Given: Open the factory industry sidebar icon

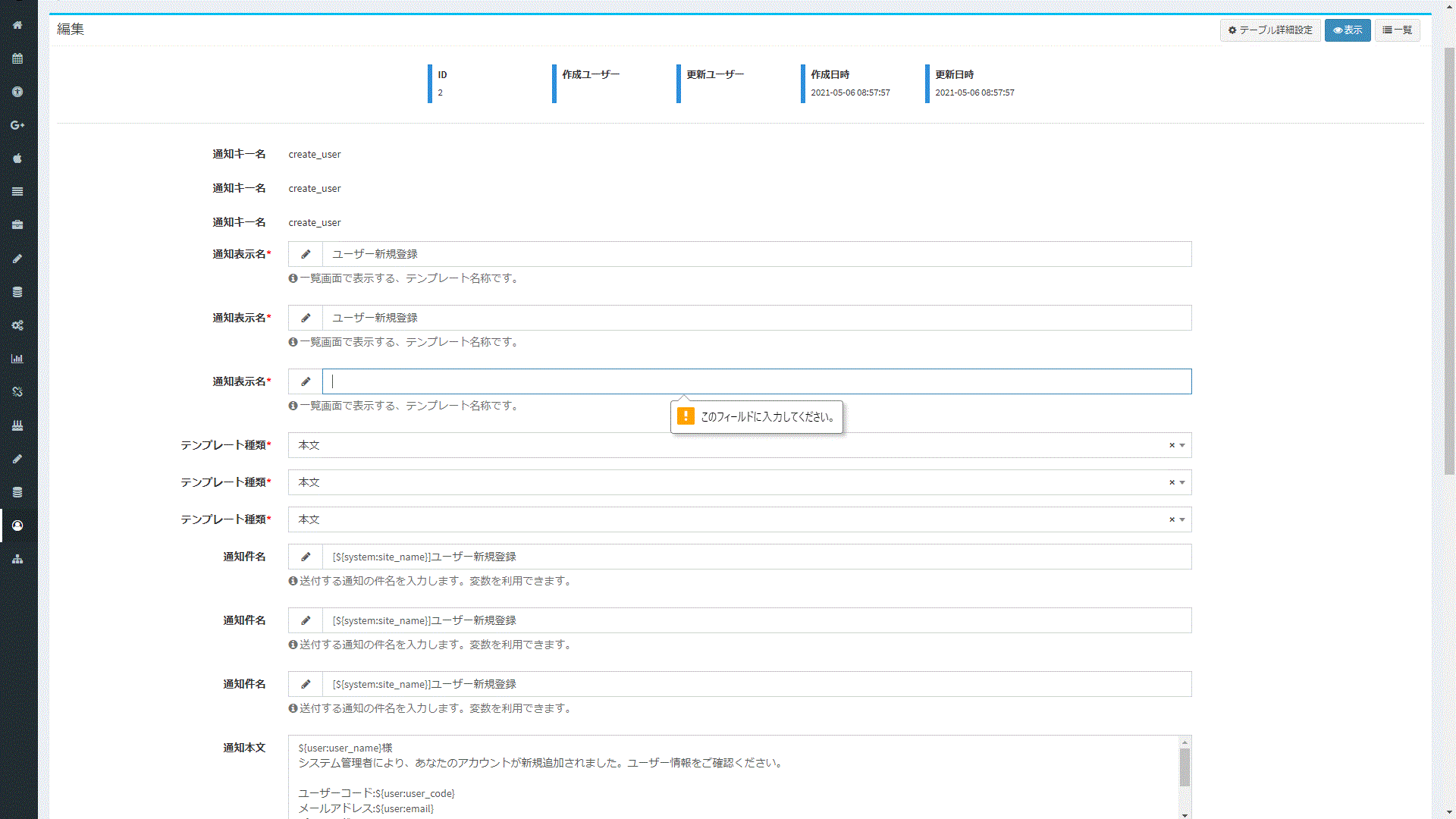Looking at the screenshot, I should [x=17, y=425].
